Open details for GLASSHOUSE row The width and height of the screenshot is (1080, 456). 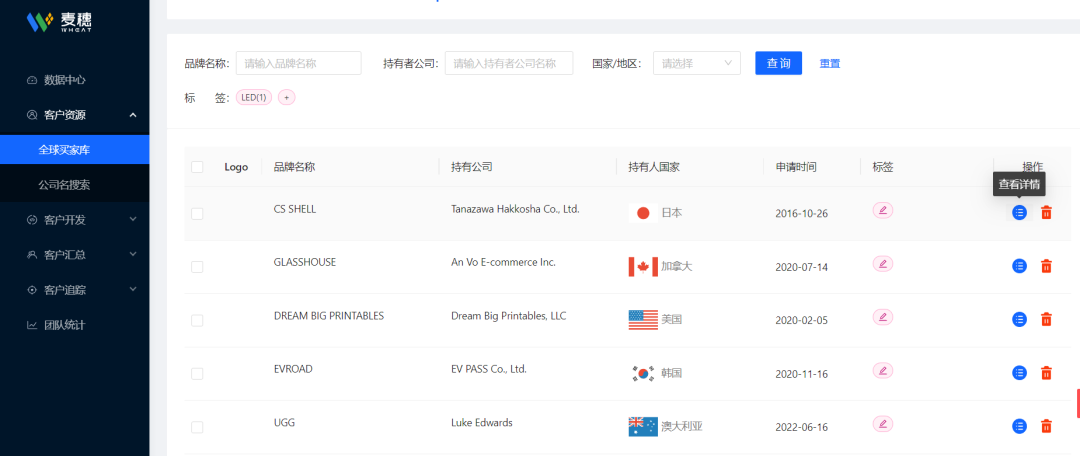coord(1019,266)
